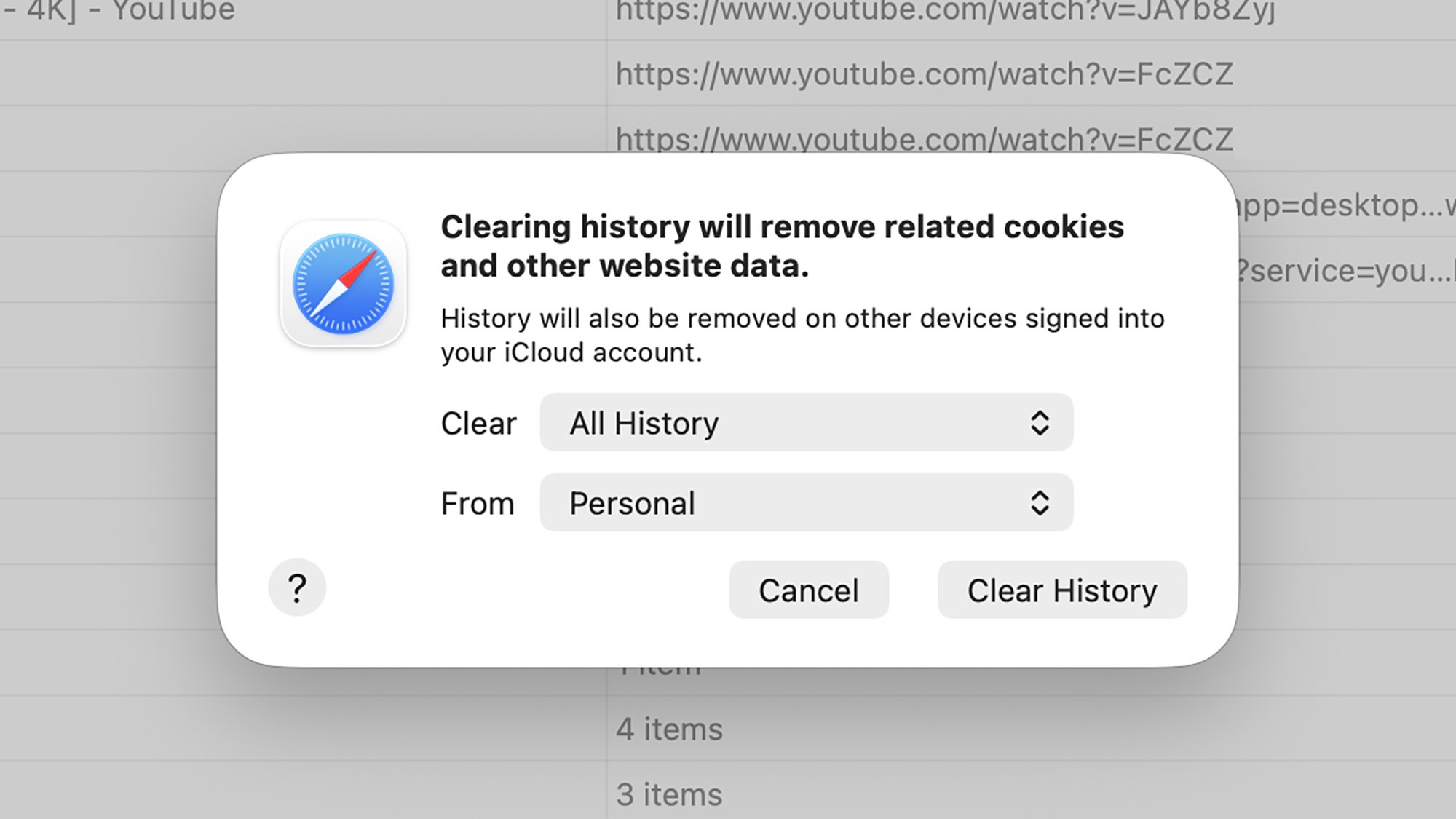This screenshot has height=819, width=1456.
Task: Select the "3 items" history row
Action: [x=669, y=794]
